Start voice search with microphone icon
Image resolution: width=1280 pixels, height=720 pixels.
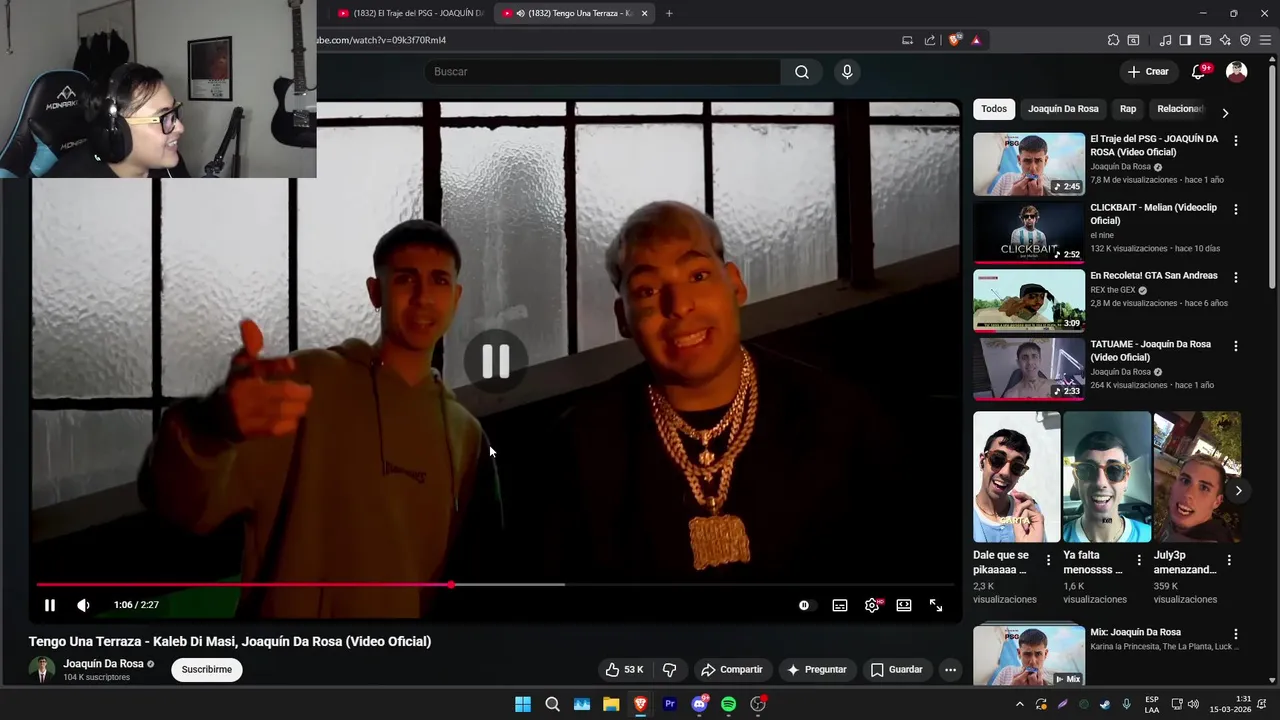[847, 72]
